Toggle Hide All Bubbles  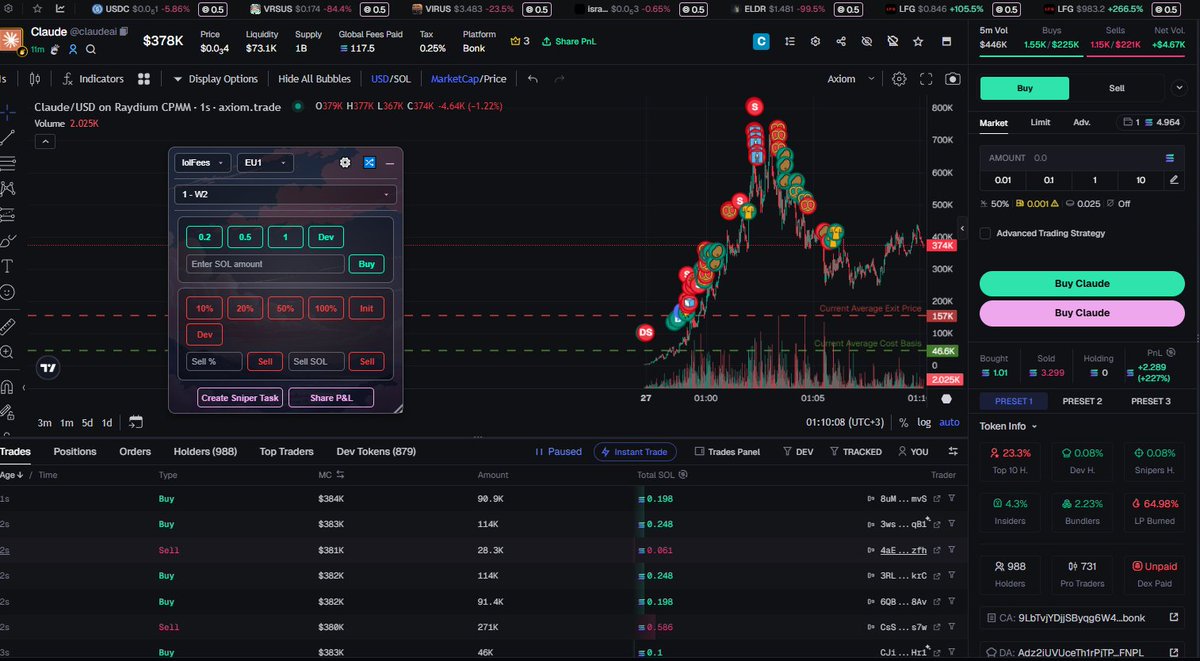pos(315,79)
